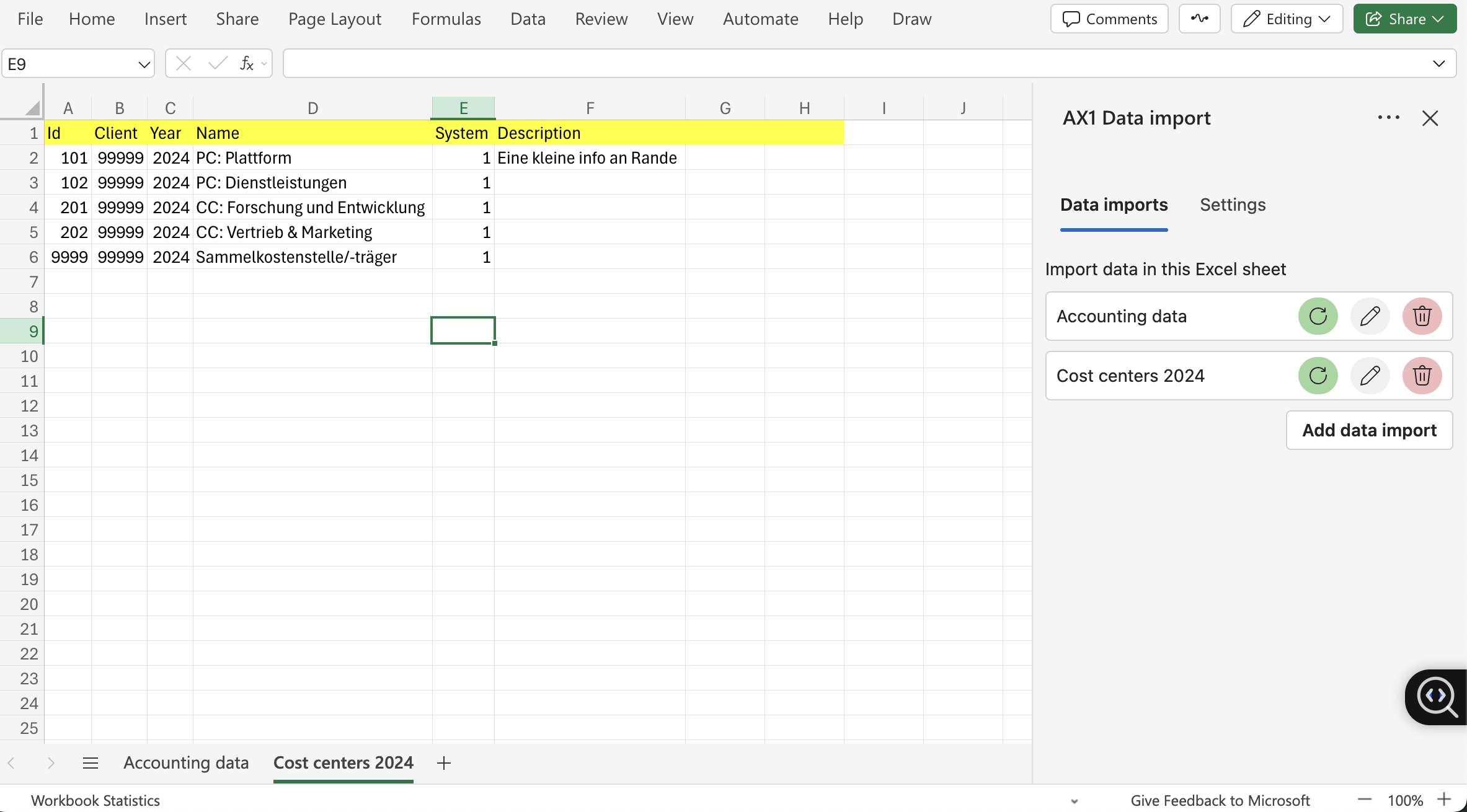Open the green Share dropdown button
The height and width of the screenshot is (812, 1467).
pos(1404,19)
